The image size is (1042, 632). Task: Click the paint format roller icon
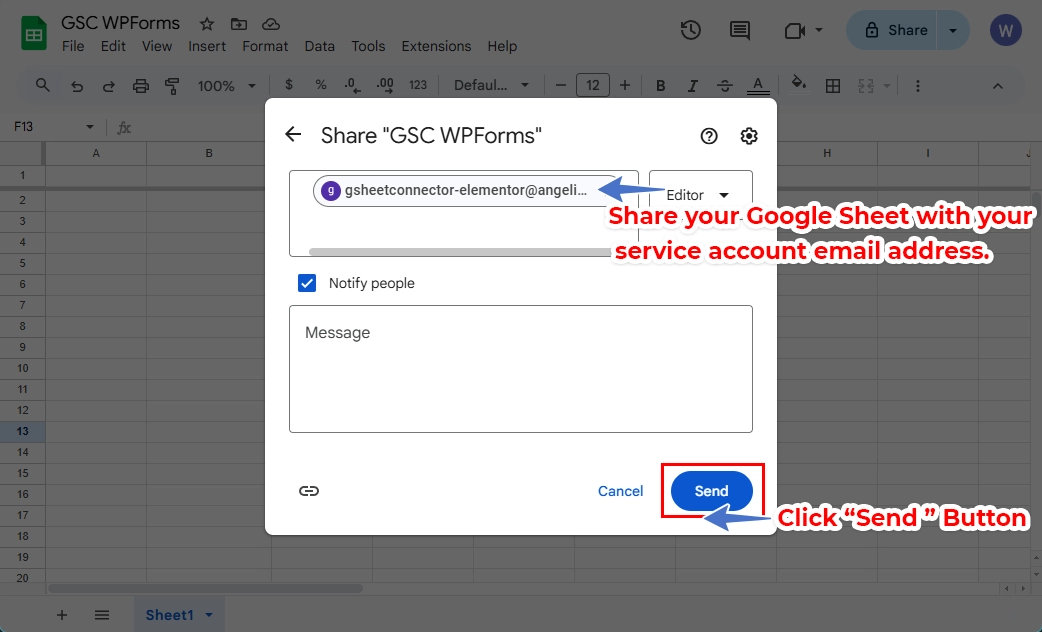172,86
